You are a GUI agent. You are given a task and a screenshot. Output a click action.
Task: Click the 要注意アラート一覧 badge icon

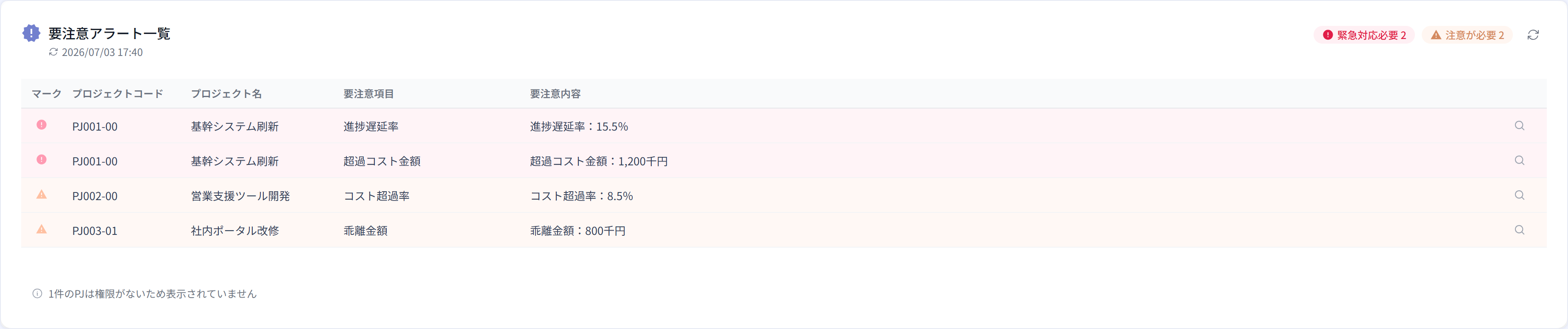[x=31, y=33]
